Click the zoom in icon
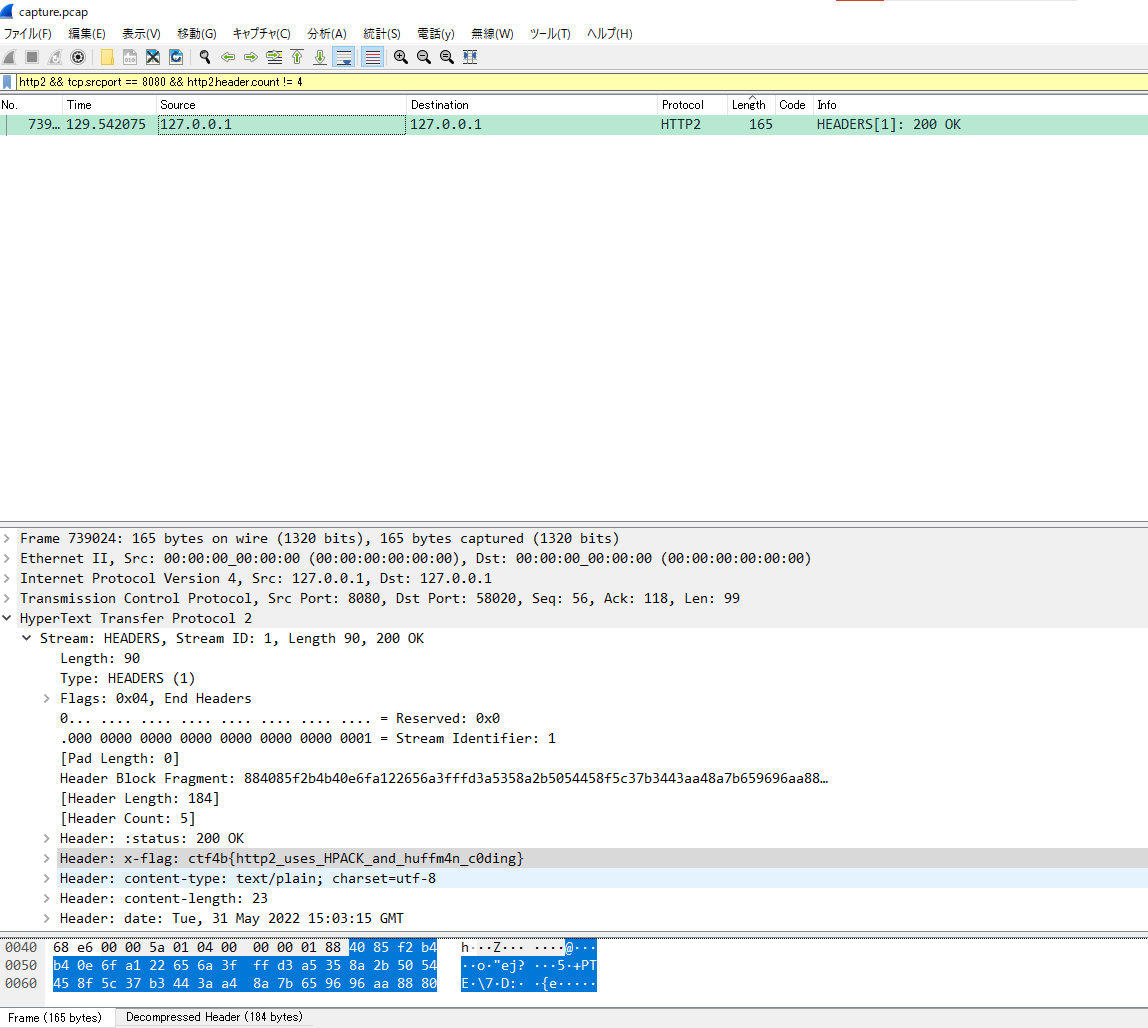This screenshot has width=1148, height=1028. (x=401, y=57)
